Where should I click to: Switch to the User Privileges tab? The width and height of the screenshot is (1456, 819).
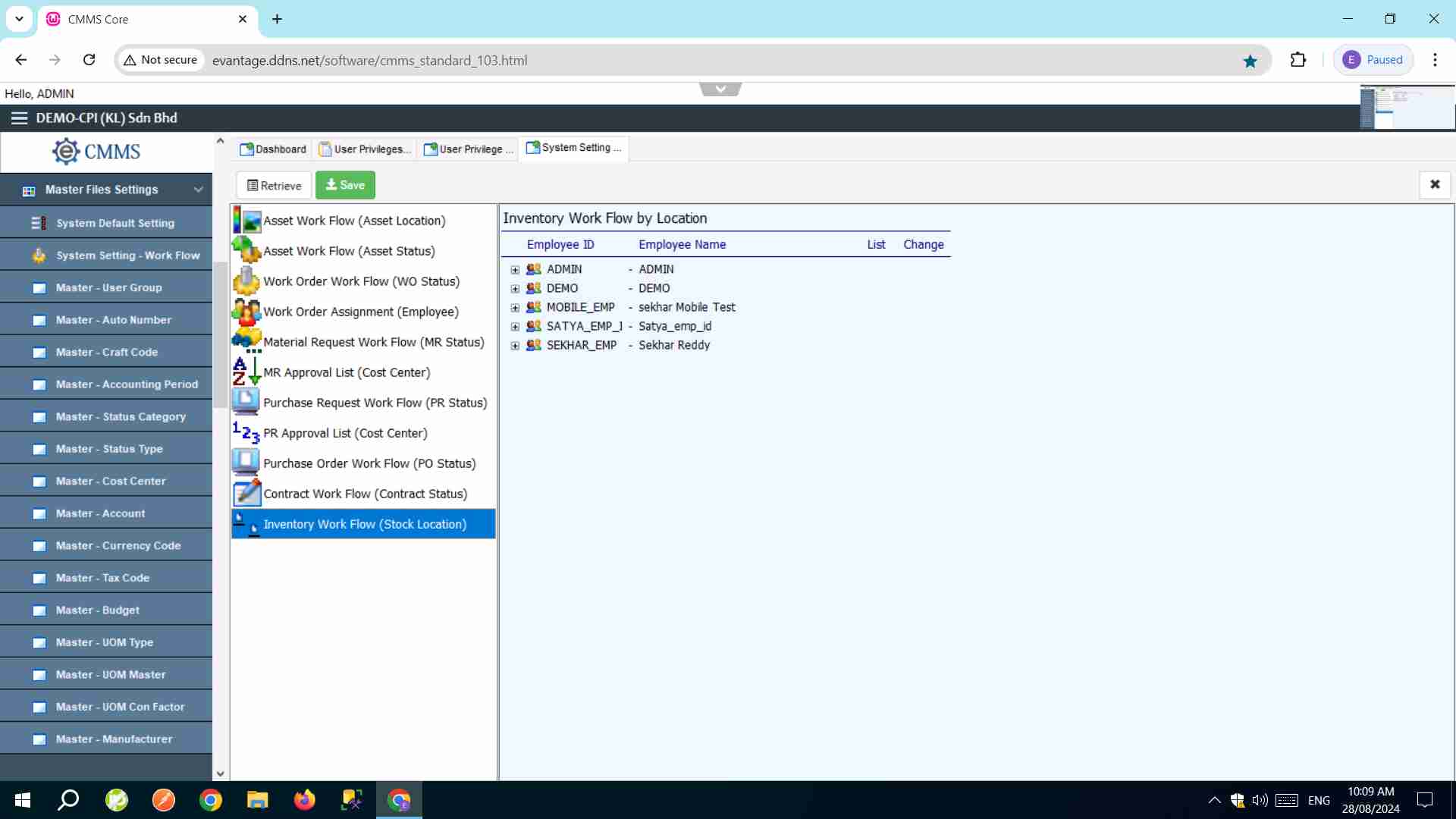tap(366, 149)
